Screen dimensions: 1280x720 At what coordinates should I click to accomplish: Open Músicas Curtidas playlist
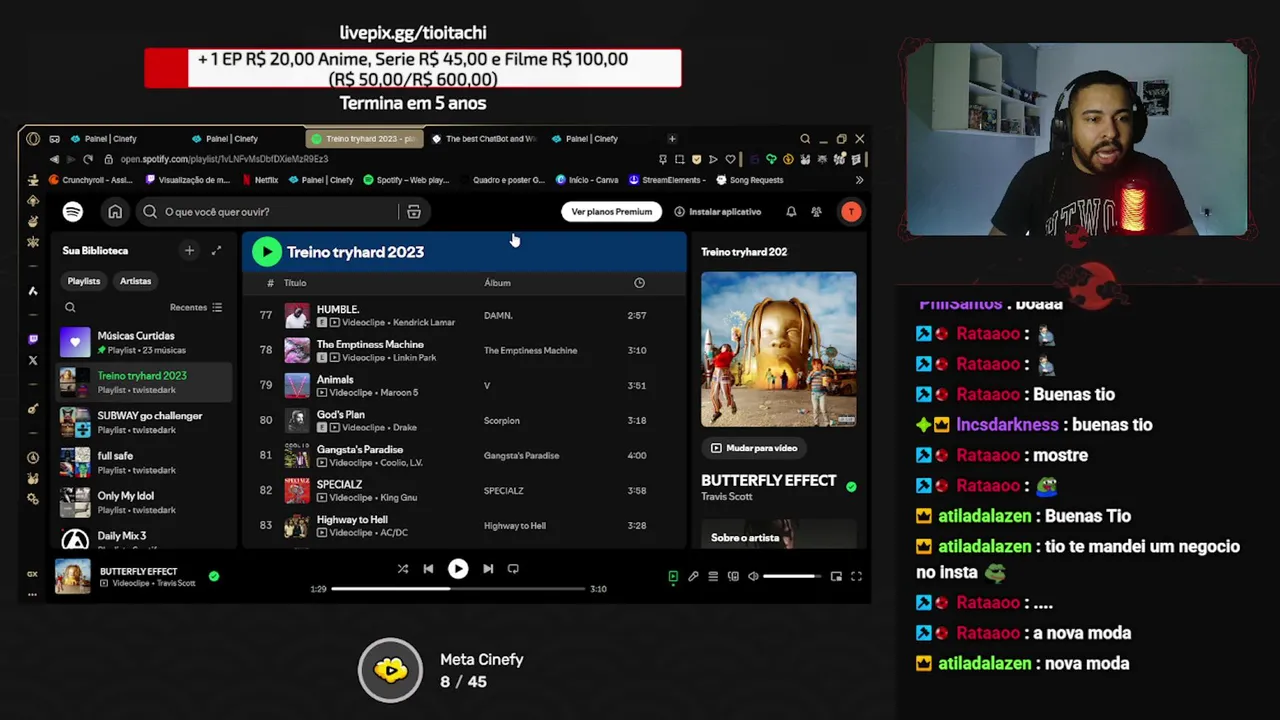click(142, 343)
